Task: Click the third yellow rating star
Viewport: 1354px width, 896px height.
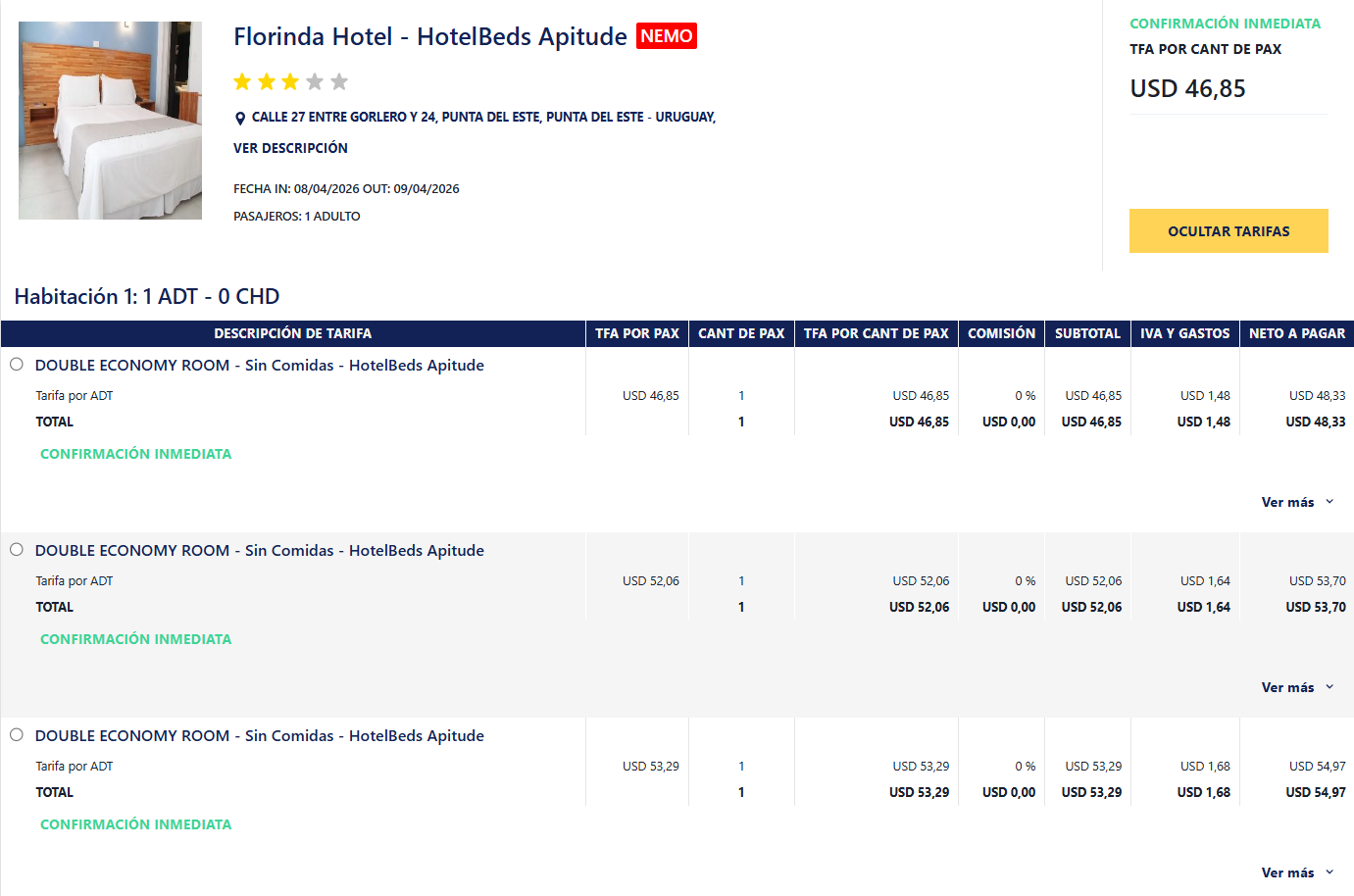Action: tap(290, 81)
